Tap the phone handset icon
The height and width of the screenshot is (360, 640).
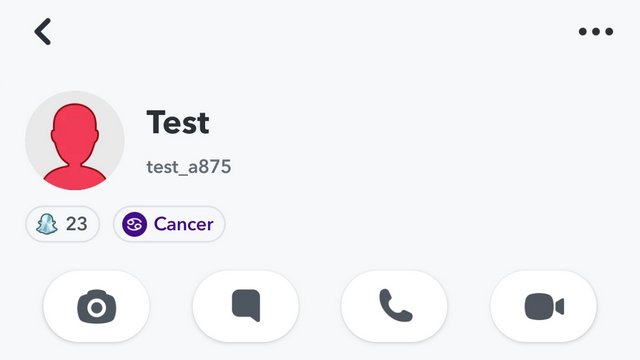point(396,305)
